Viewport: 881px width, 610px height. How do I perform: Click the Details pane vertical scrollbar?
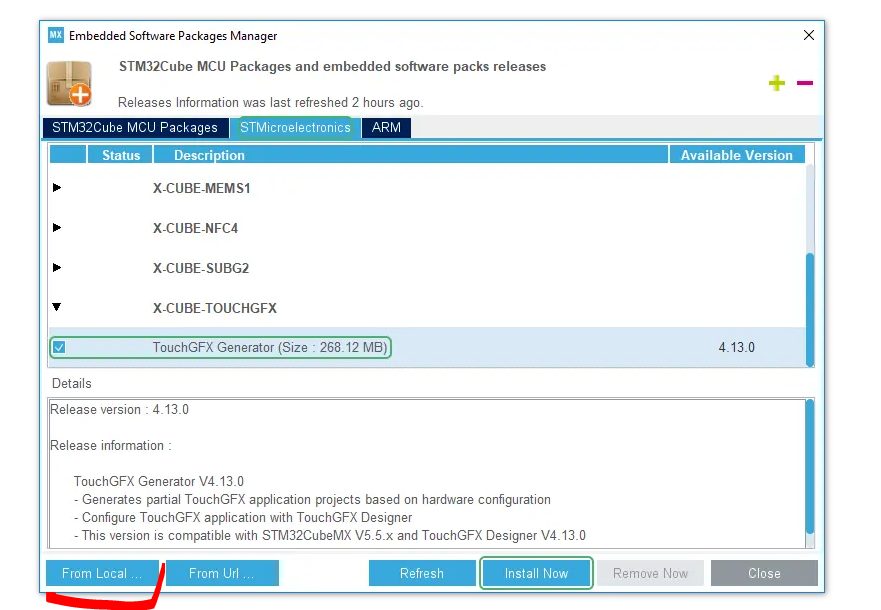pos(810,466)
